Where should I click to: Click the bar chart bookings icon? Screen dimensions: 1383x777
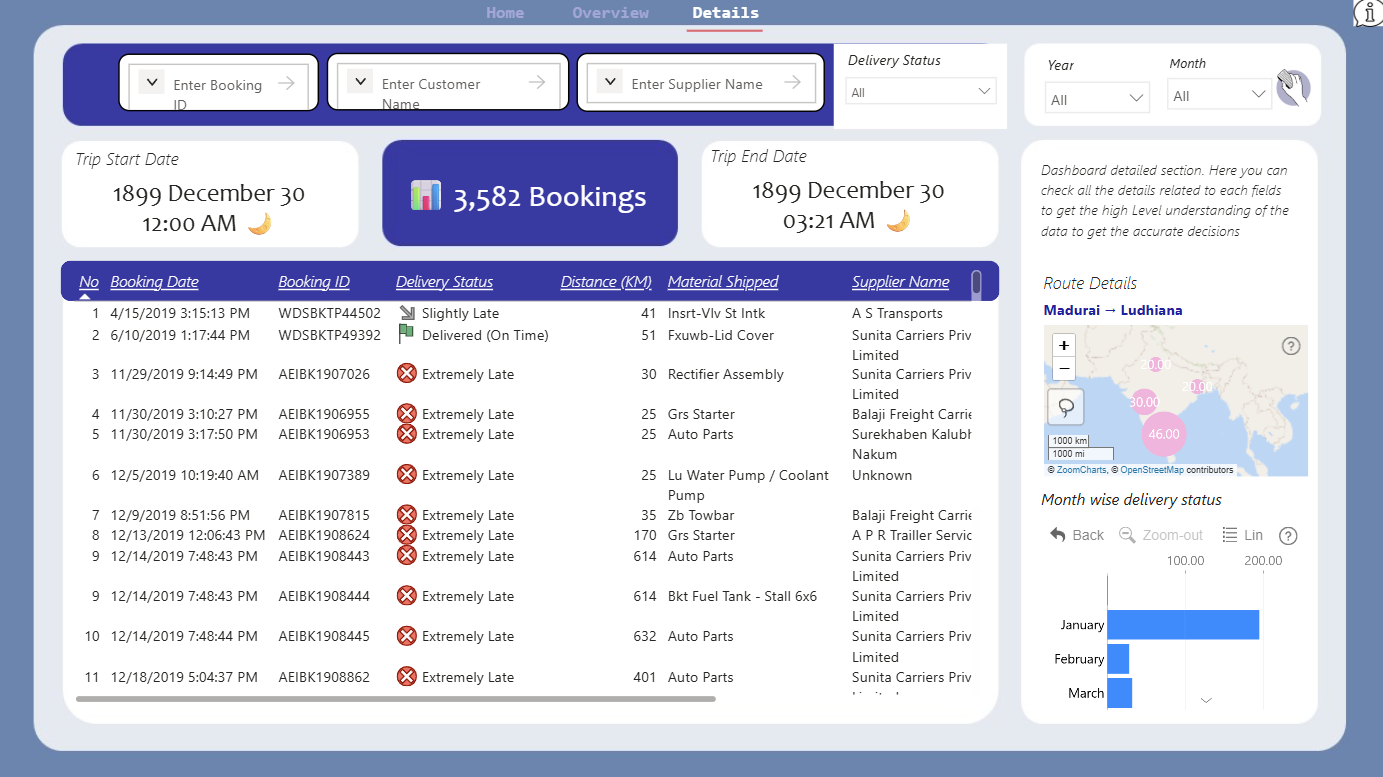(x=426, y=195)
